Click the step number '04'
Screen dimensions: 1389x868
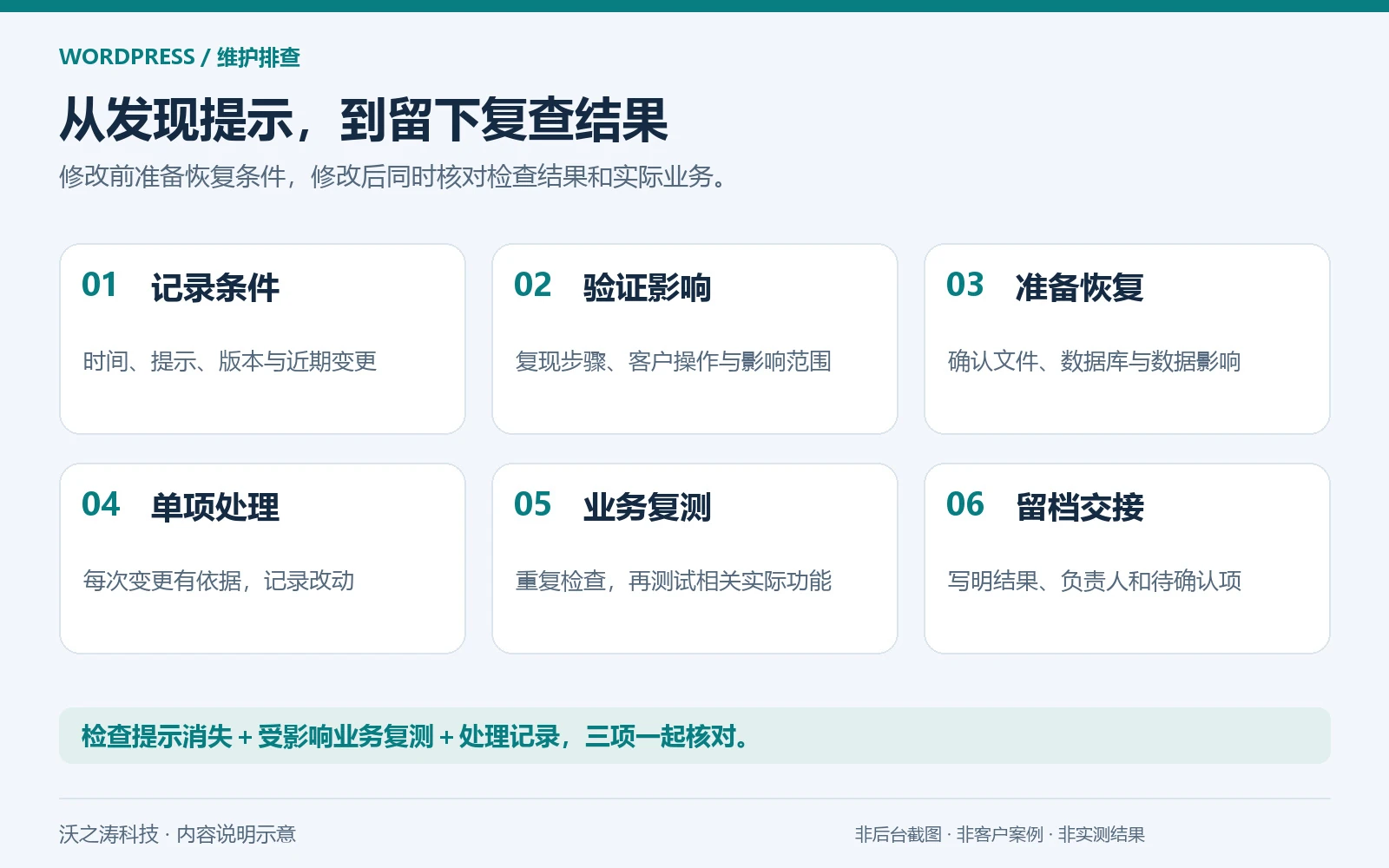(101, 504)
